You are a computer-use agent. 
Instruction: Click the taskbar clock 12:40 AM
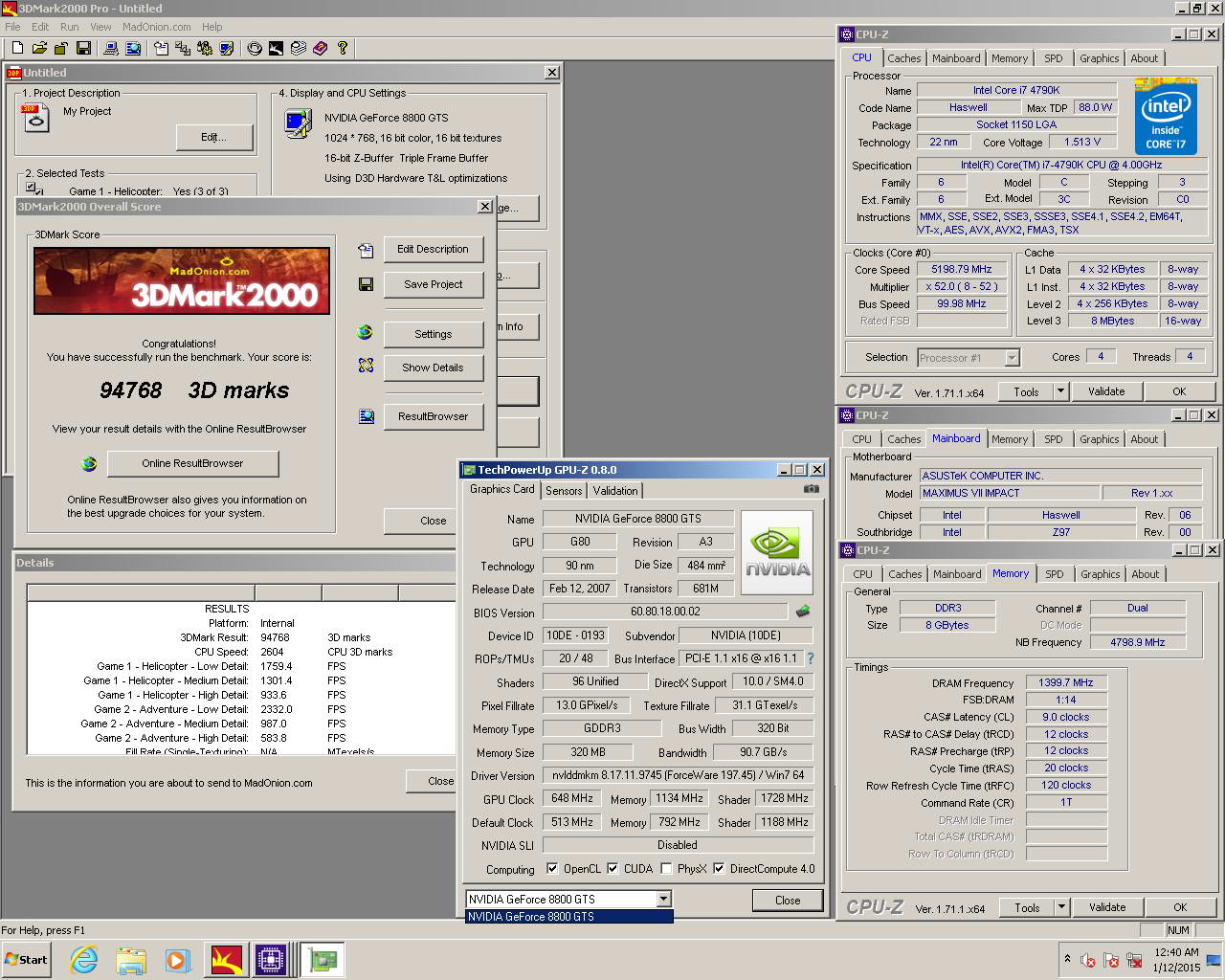point(1176,952)
